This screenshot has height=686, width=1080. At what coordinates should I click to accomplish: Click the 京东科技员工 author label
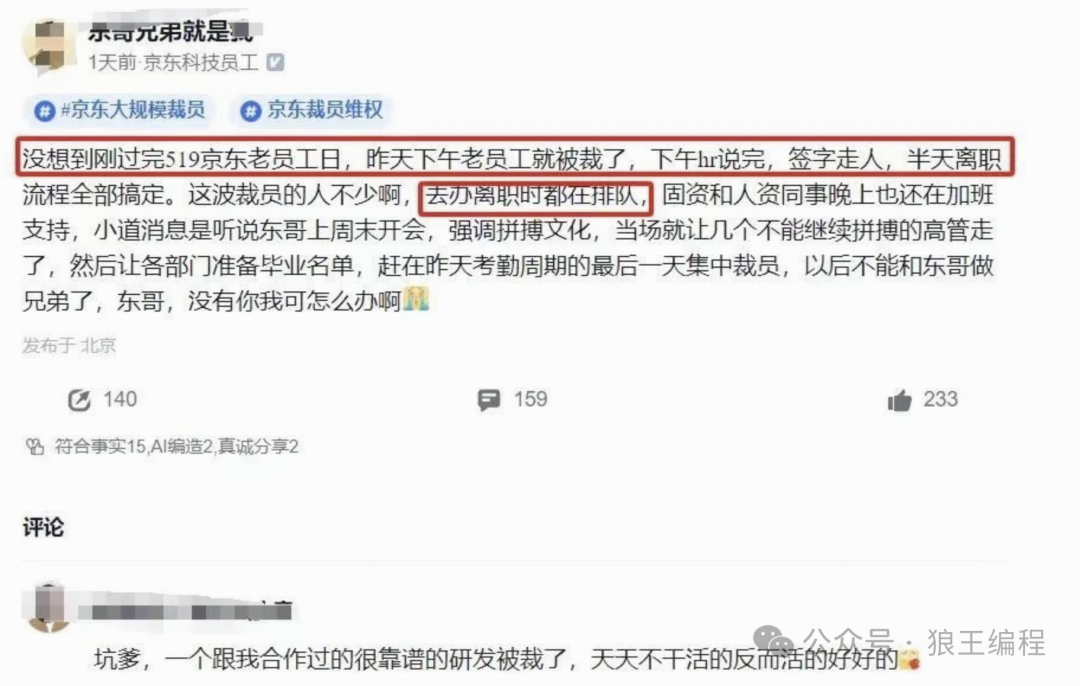200,63
